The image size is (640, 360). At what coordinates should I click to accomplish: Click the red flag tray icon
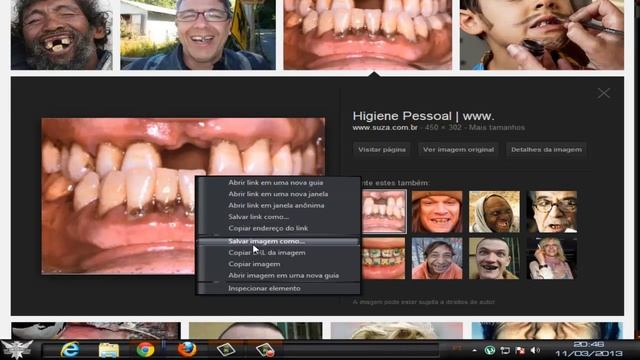520,350
